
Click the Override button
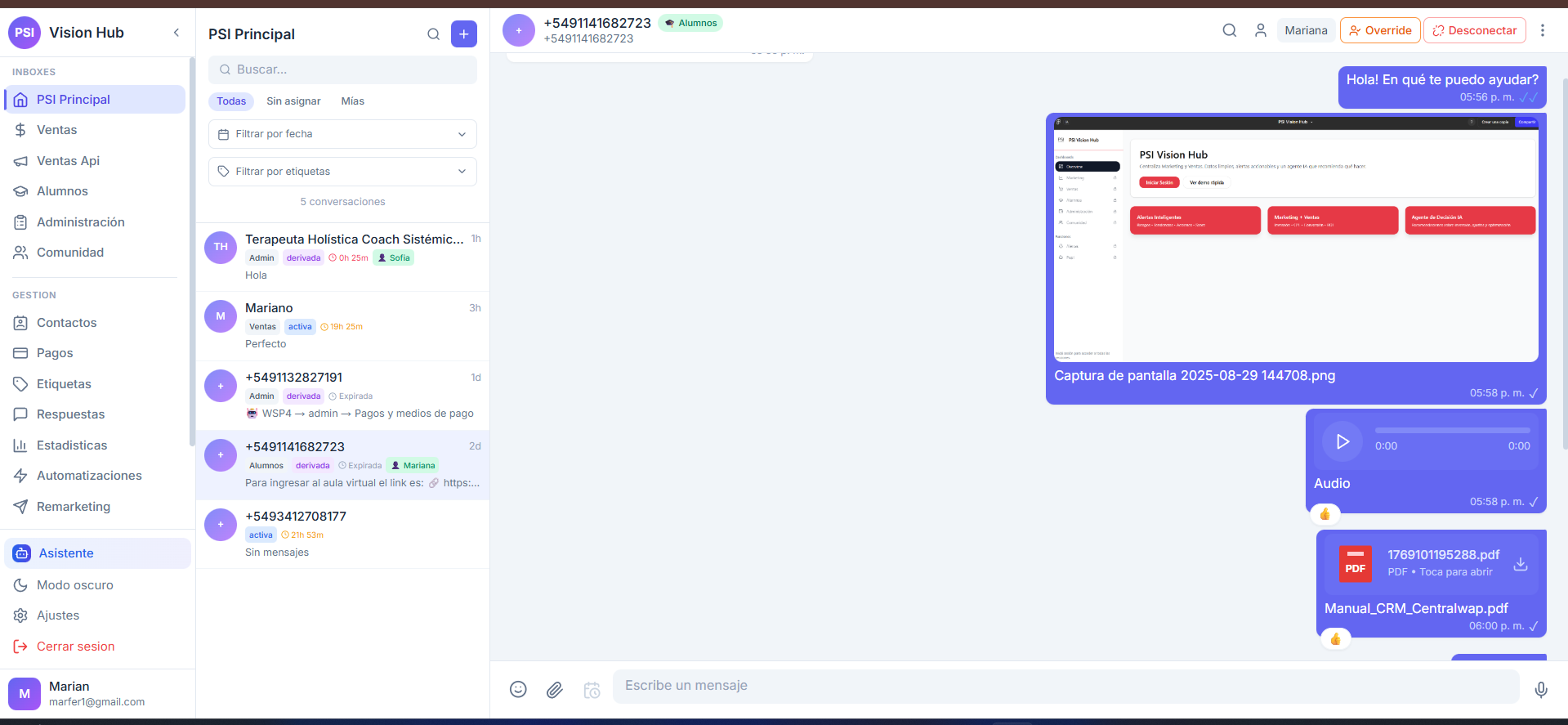tap(1381, 30)
